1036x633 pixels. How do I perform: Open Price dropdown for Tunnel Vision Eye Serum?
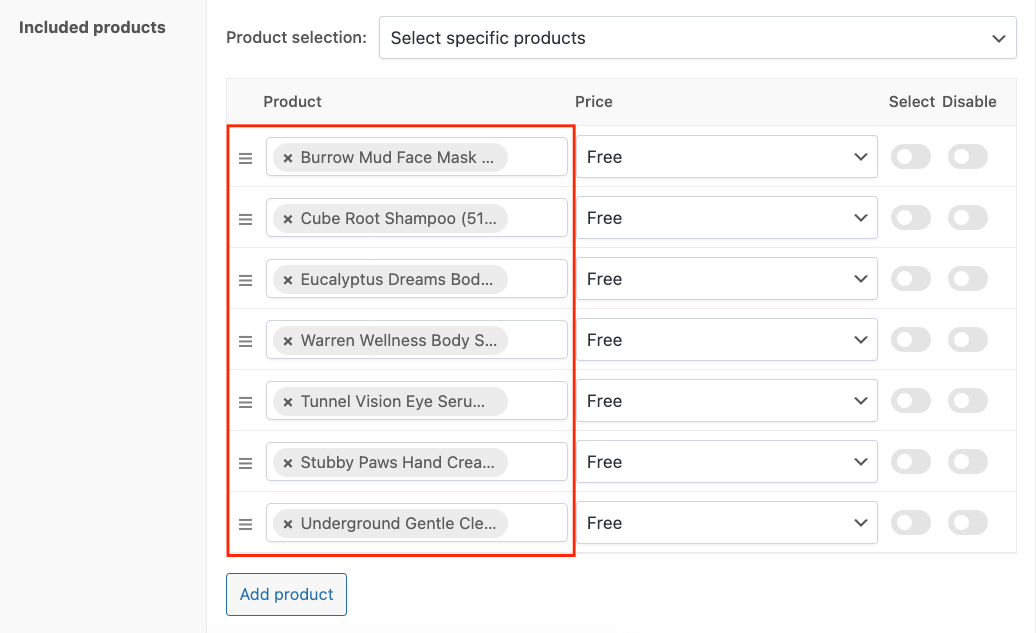click(726, 401)
